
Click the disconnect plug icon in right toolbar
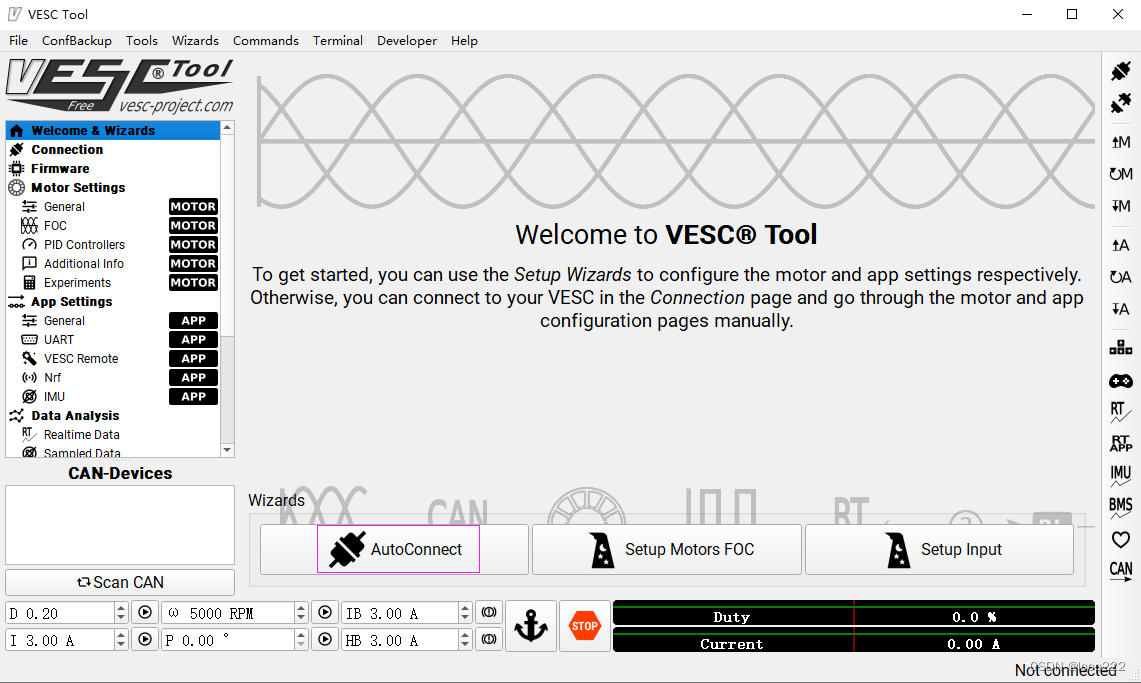1121,103
